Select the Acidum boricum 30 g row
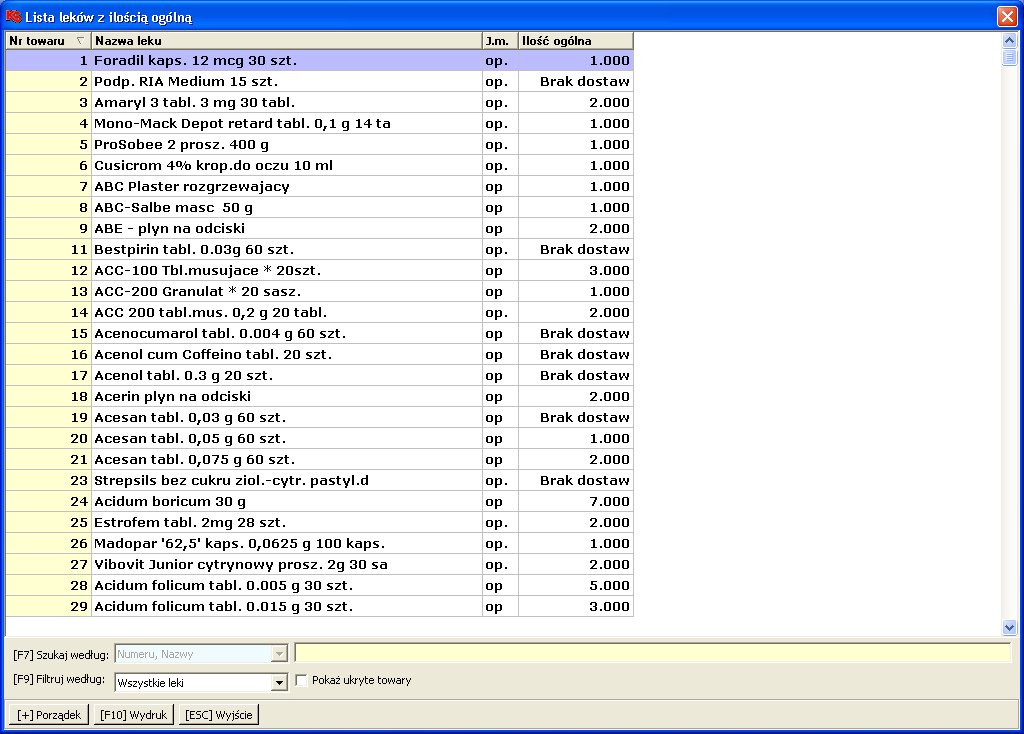This screenshot has height=734, width=1024. tap(286, 501)
